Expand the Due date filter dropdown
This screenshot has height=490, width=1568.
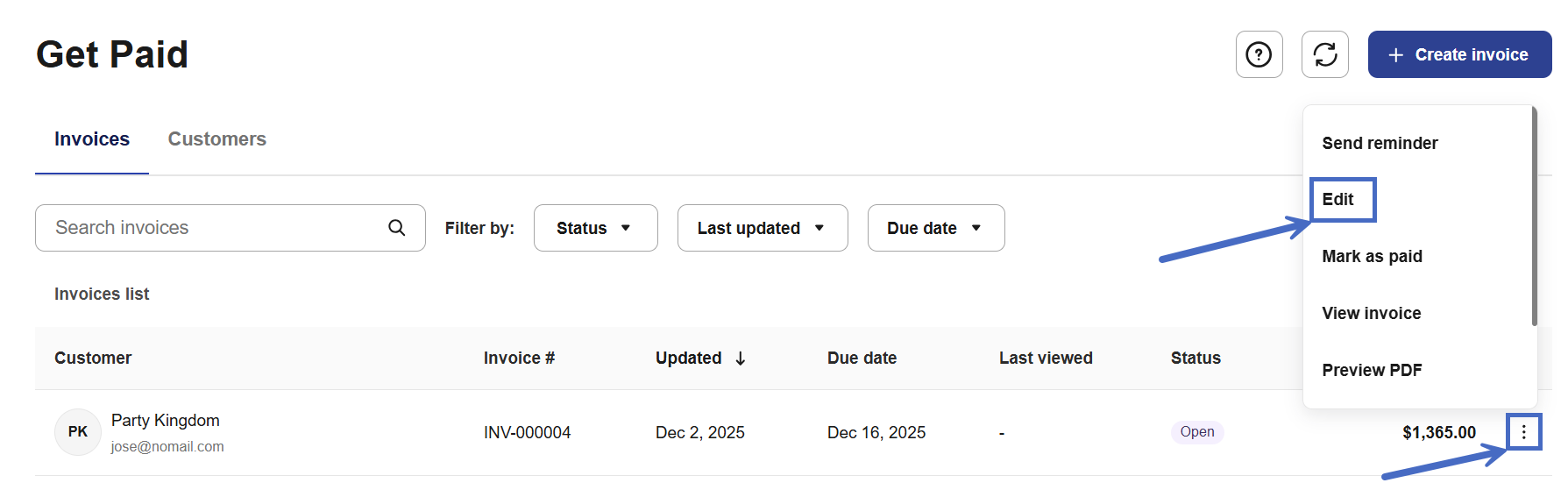pyautogui.click(x=935, y=228)
